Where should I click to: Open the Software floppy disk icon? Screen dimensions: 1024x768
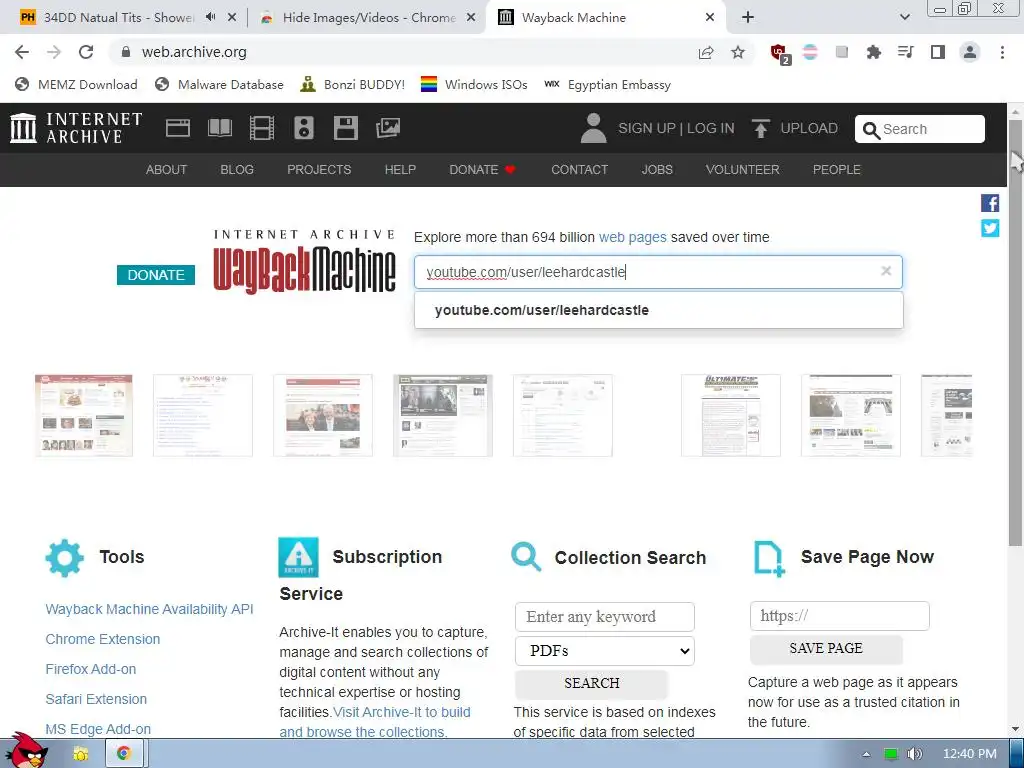345,128
